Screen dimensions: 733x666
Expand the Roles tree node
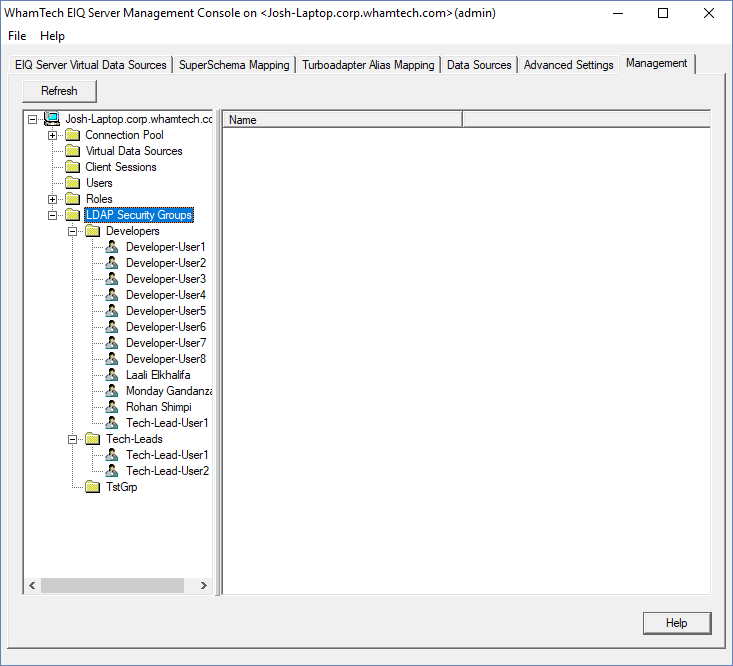pos(52,199)
